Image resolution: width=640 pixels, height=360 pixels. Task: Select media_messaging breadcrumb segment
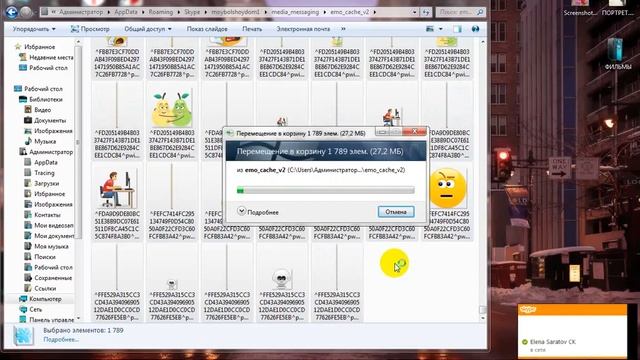[x=295, y=12]
